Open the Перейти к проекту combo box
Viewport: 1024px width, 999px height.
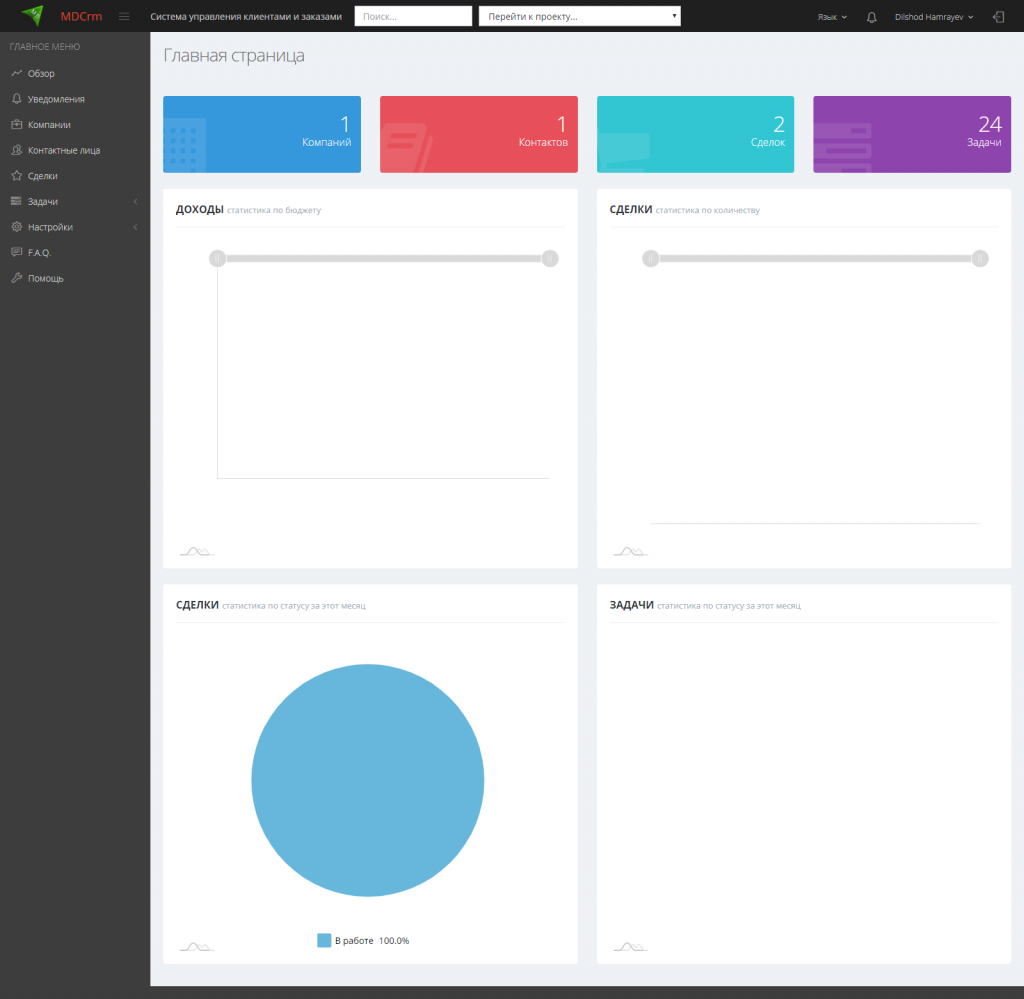[x=579, y=16]
